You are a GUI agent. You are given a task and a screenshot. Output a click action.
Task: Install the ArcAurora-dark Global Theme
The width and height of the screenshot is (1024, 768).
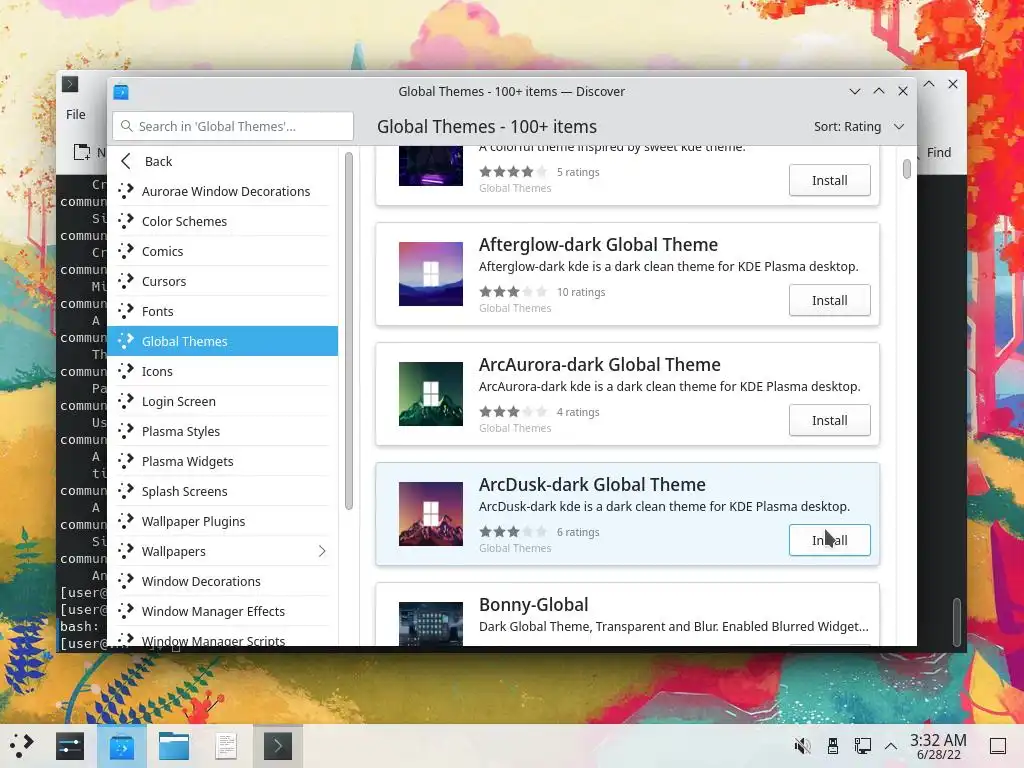(x=829, y=421)
